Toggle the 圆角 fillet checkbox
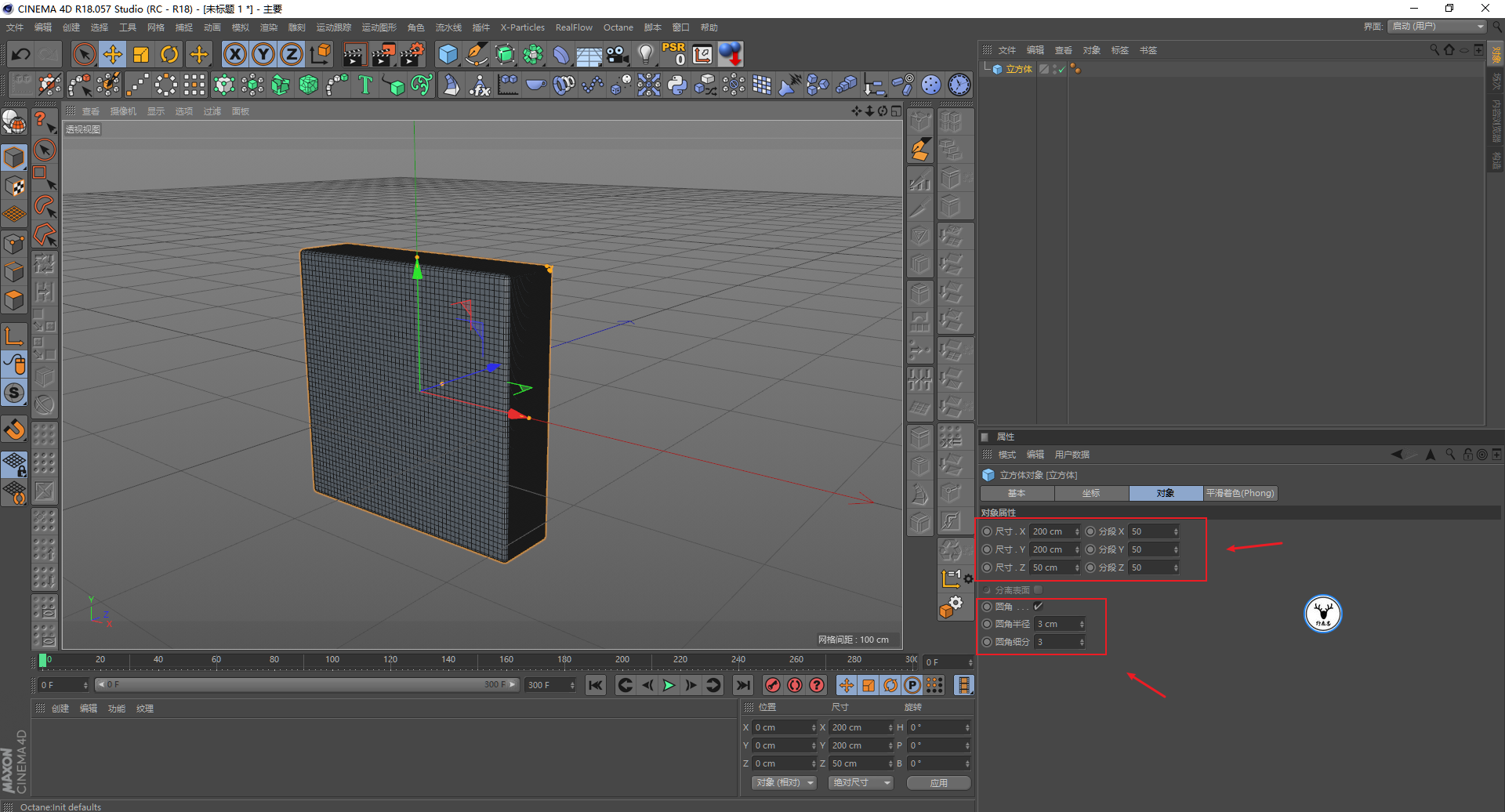The height and width of the screenshot is (812, 1505). (1039, 607)
